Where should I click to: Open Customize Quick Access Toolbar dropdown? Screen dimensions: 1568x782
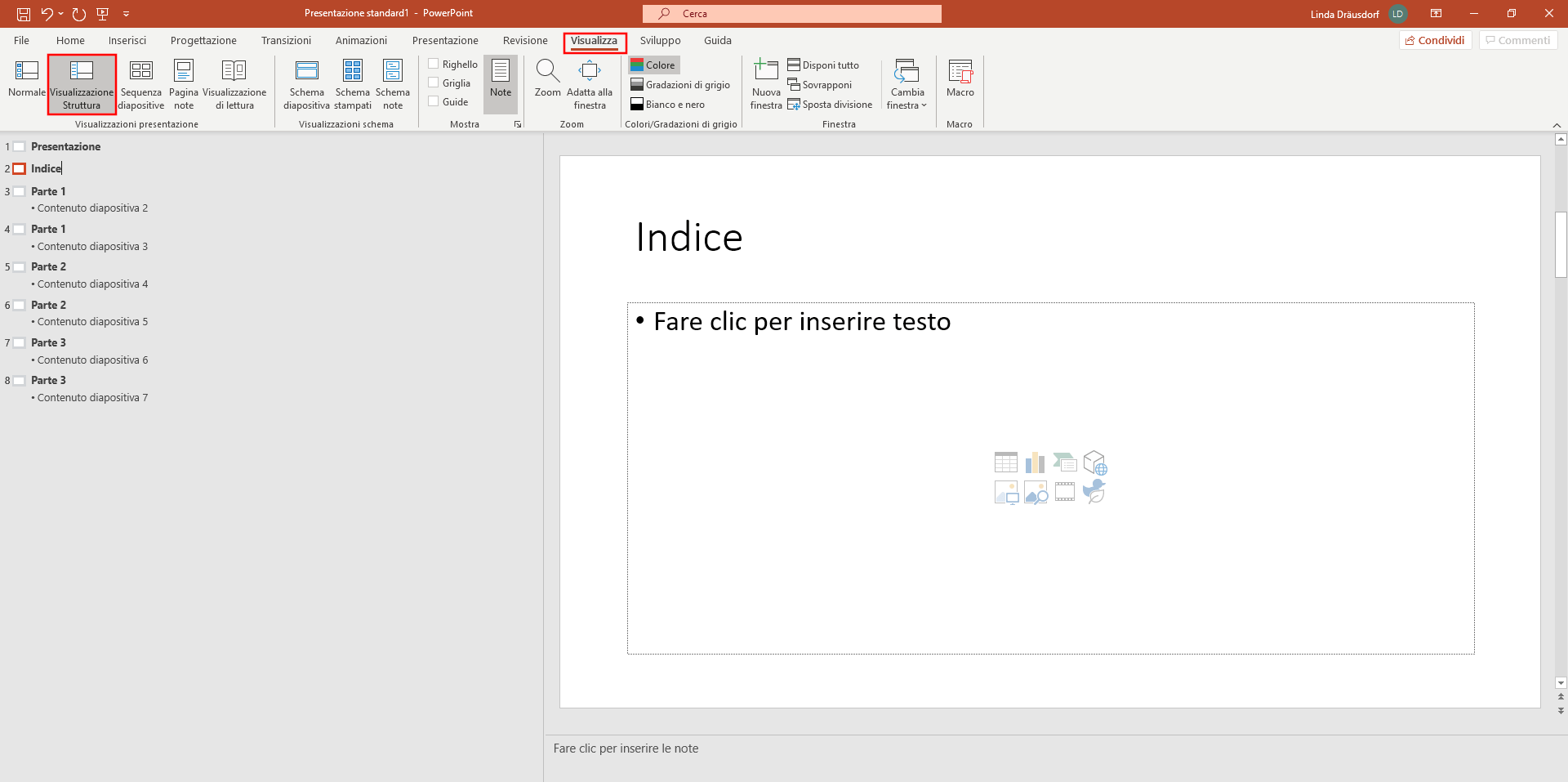point(126,14)
